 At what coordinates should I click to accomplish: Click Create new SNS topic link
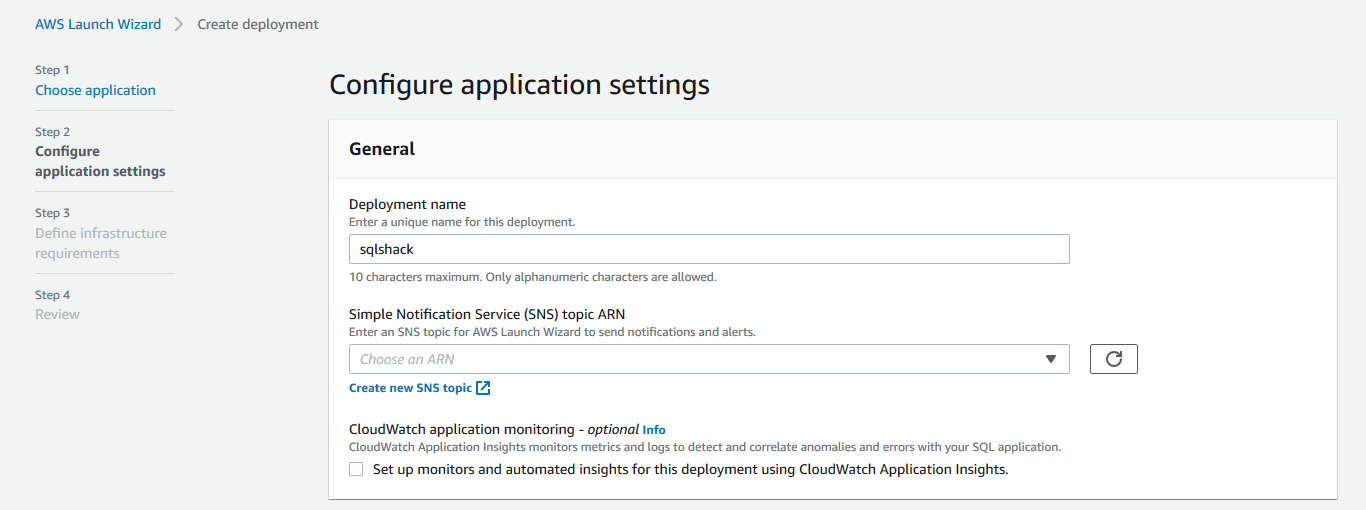(x=410, y=388)
